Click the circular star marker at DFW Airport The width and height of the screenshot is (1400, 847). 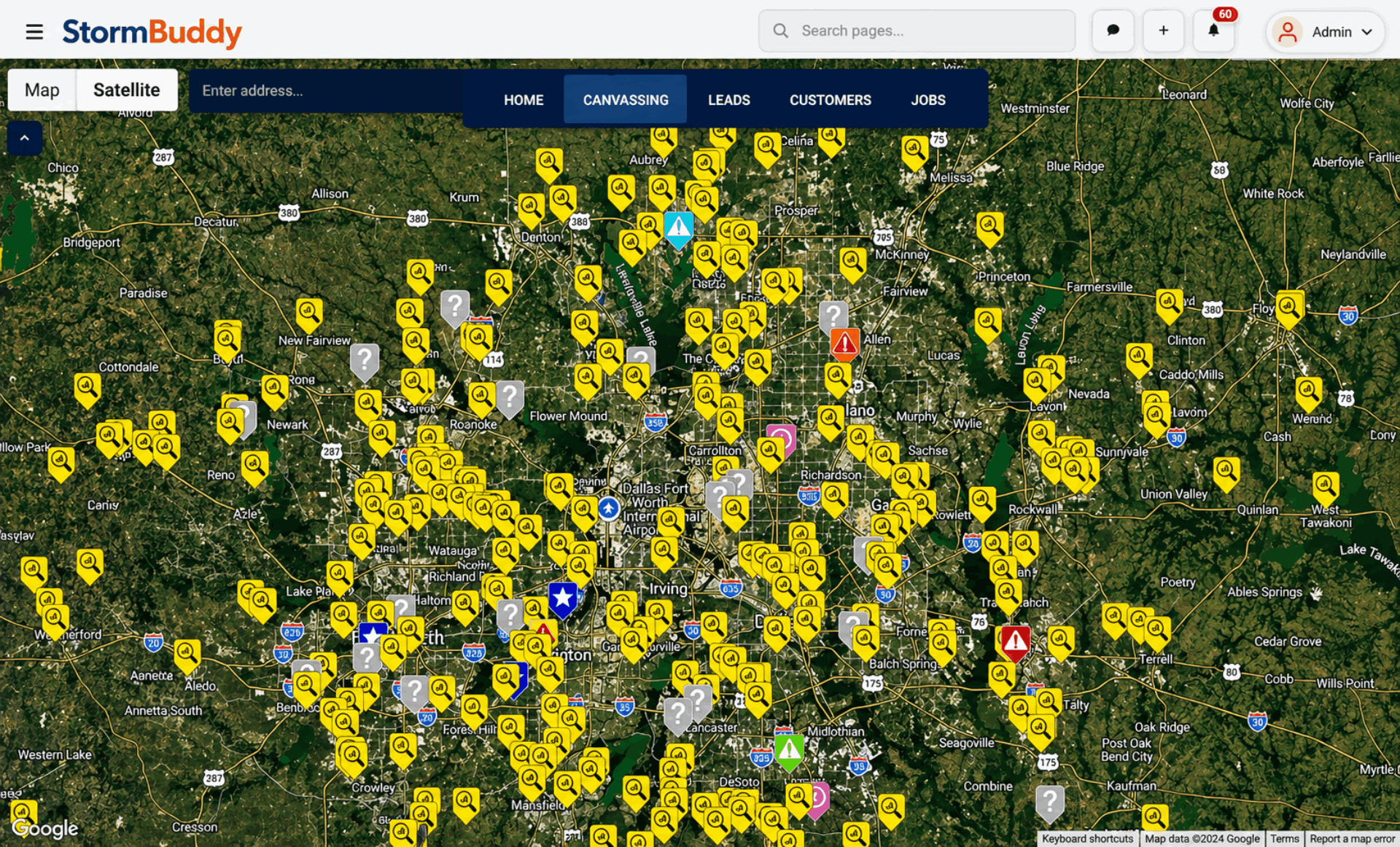click(x=609, y=508)
